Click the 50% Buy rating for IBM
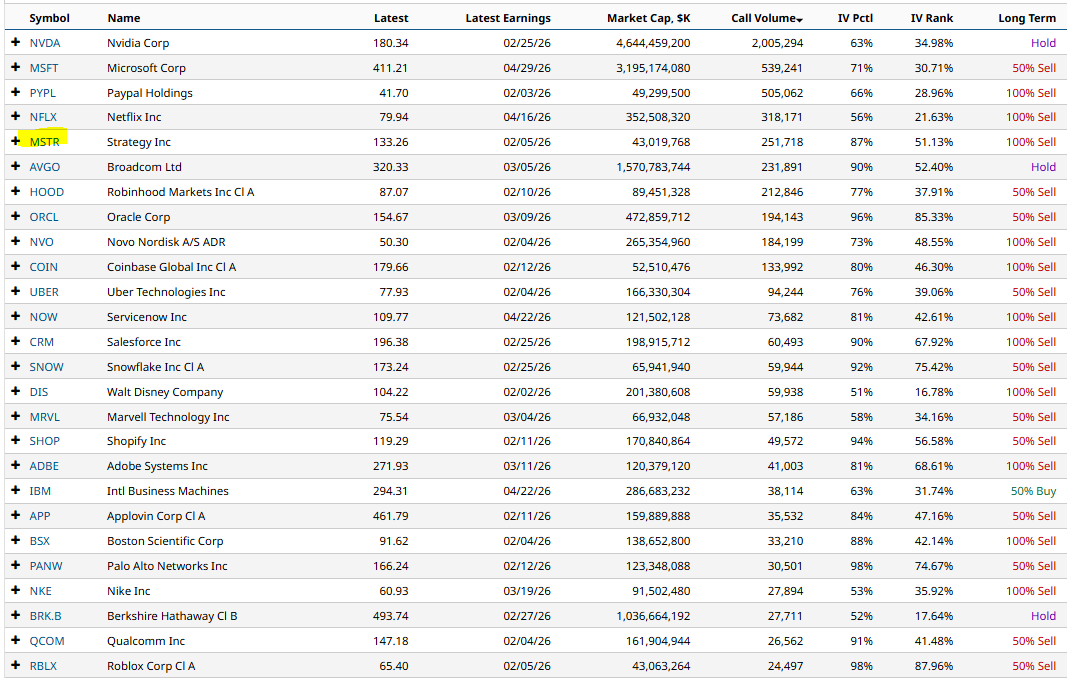Viewport: 1067px width, 678px height. click(x=1033, y=491)
